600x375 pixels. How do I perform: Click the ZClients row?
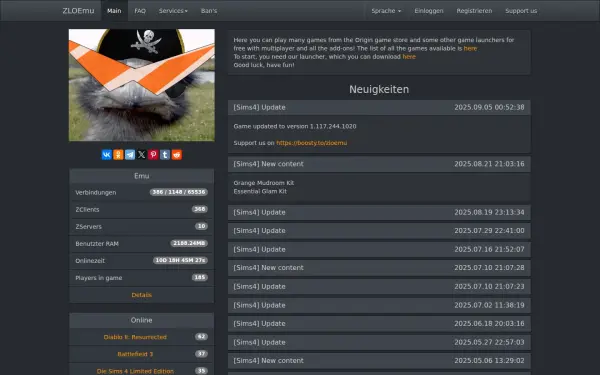(142, 209)
